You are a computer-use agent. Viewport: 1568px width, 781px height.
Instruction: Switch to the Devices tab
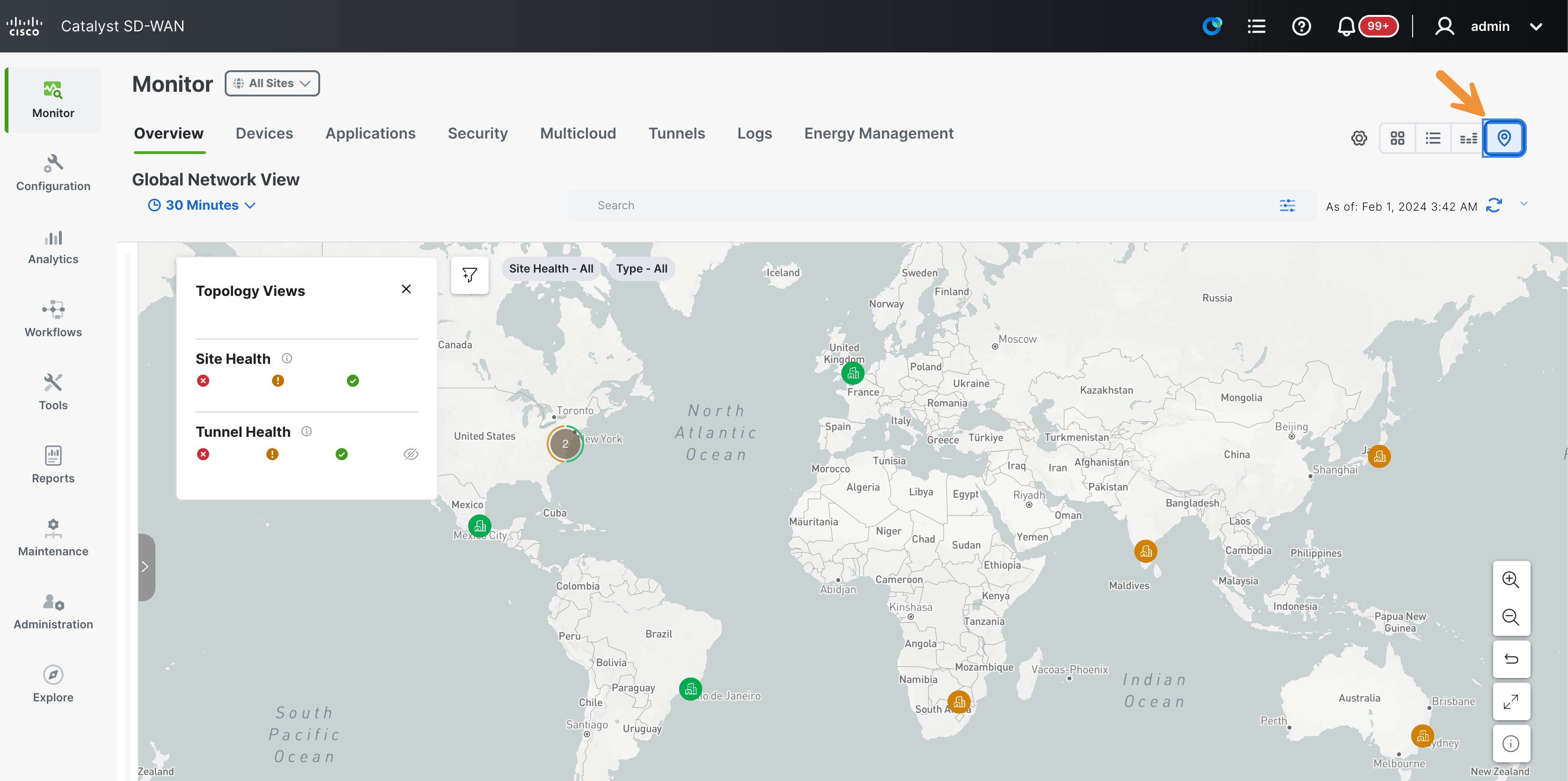(x=264, y=134)
